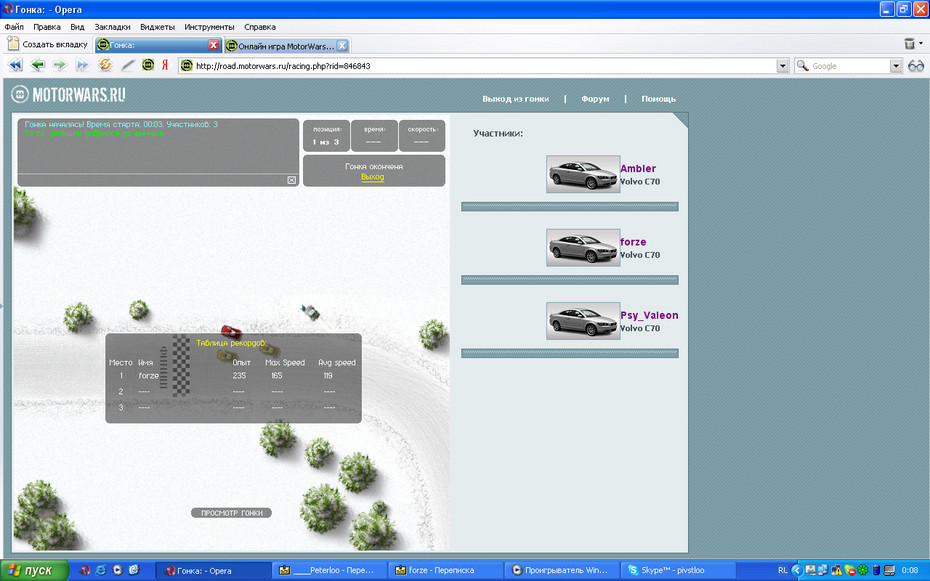
Task: Click the red car on the track
Action: pyautogui.click(x=231, y=331)
